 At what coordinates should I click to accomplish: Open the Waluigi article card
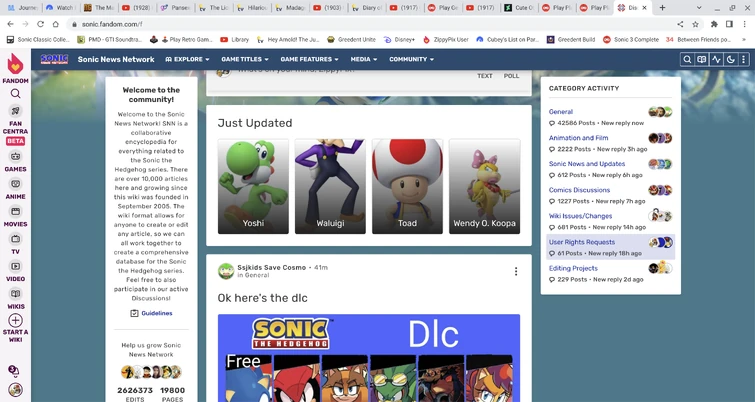(330, 186)
